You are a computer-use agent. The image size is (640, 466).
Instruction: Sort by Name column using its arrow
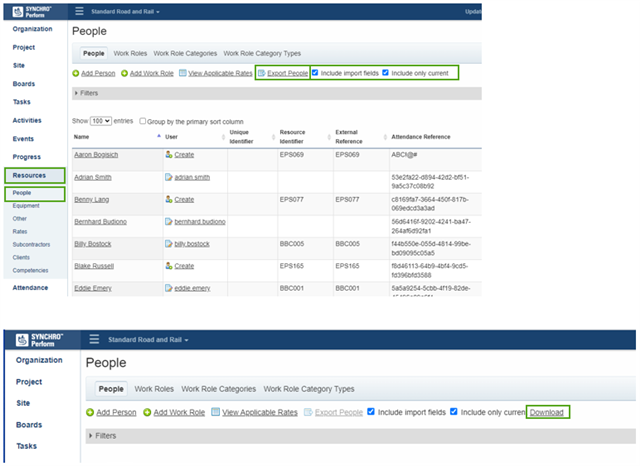[159, 136]
